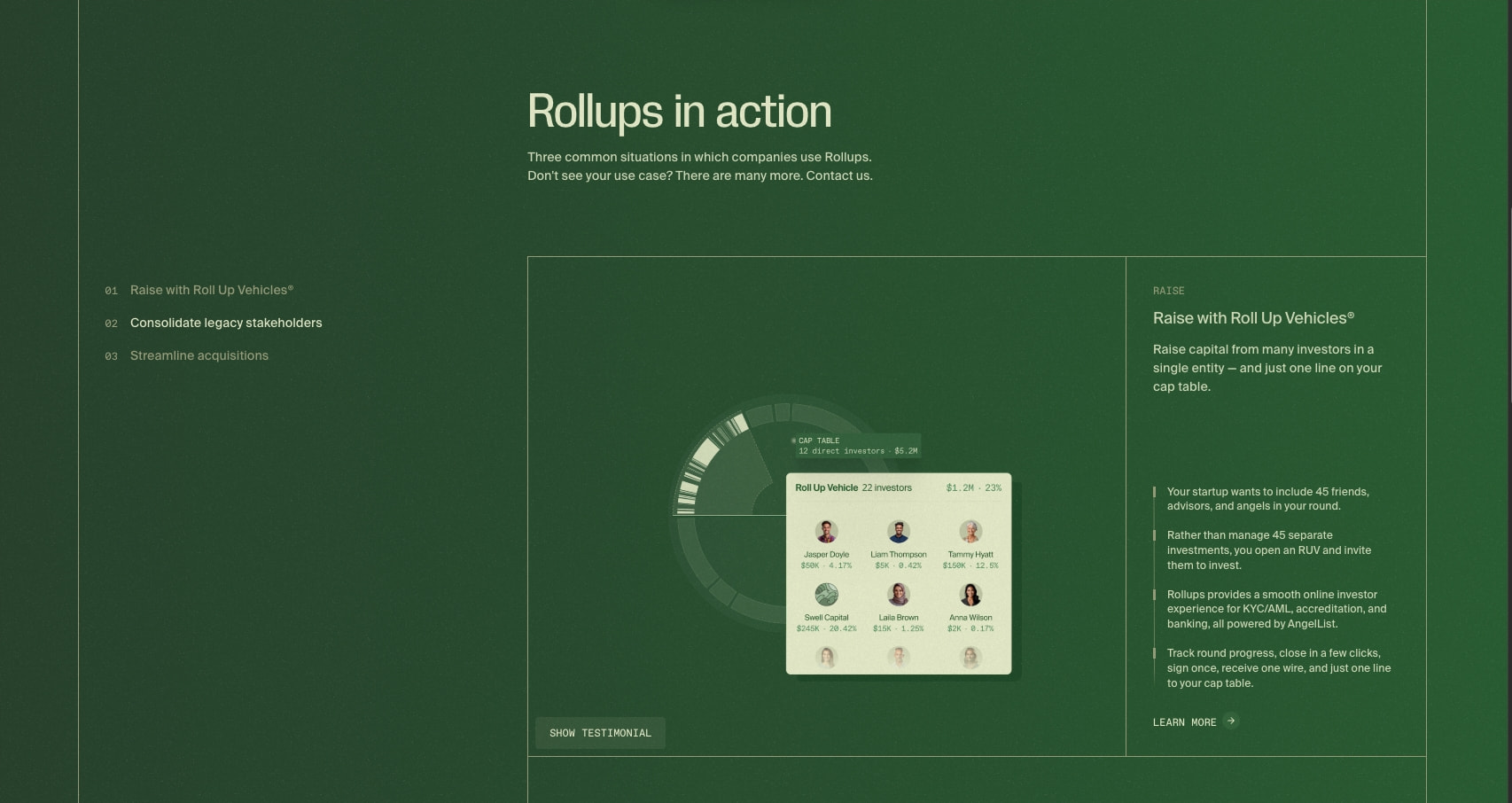Click Laila Brown's avatar
This screenshot has width=1512, height=803.
coord(899,594)
